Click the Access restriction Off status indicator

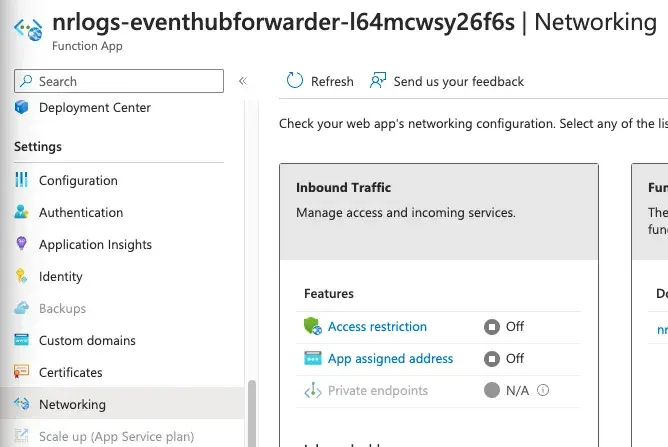(491, 327)
